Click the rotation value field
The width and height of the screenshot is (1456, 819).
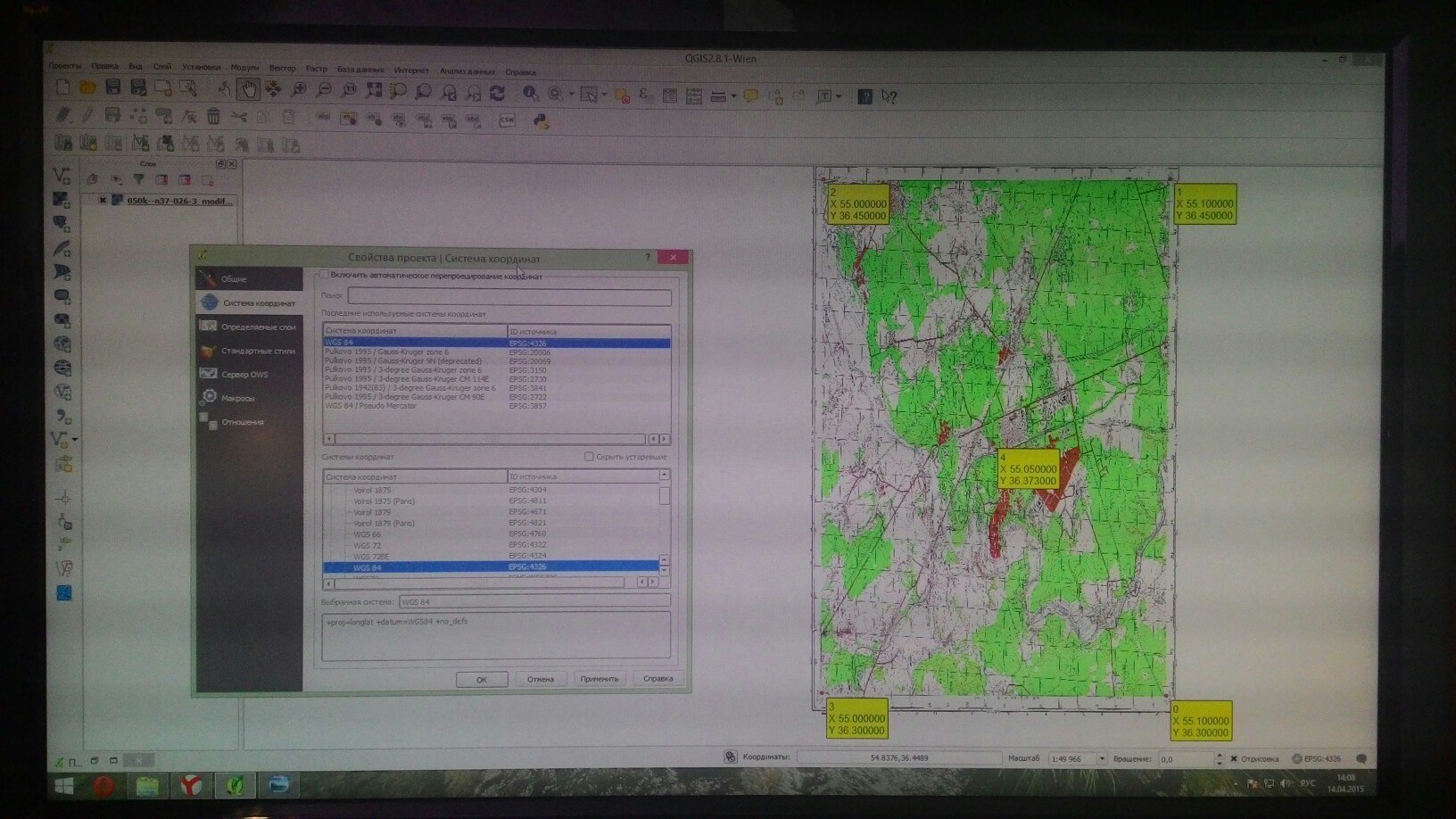tap(1186, 758)
